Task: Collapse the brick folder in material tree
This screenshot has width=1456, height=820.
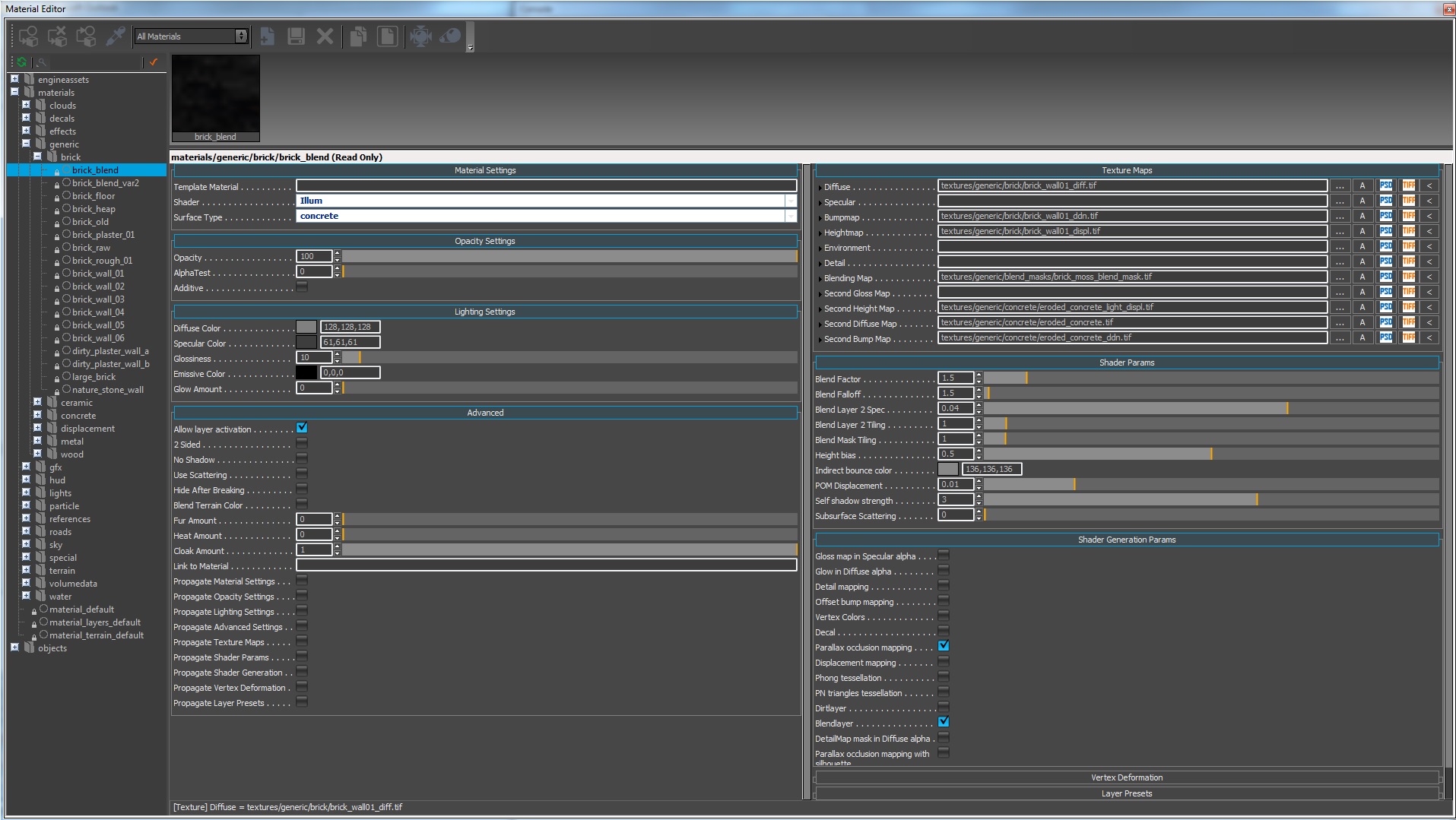Action: click(36, 157)
